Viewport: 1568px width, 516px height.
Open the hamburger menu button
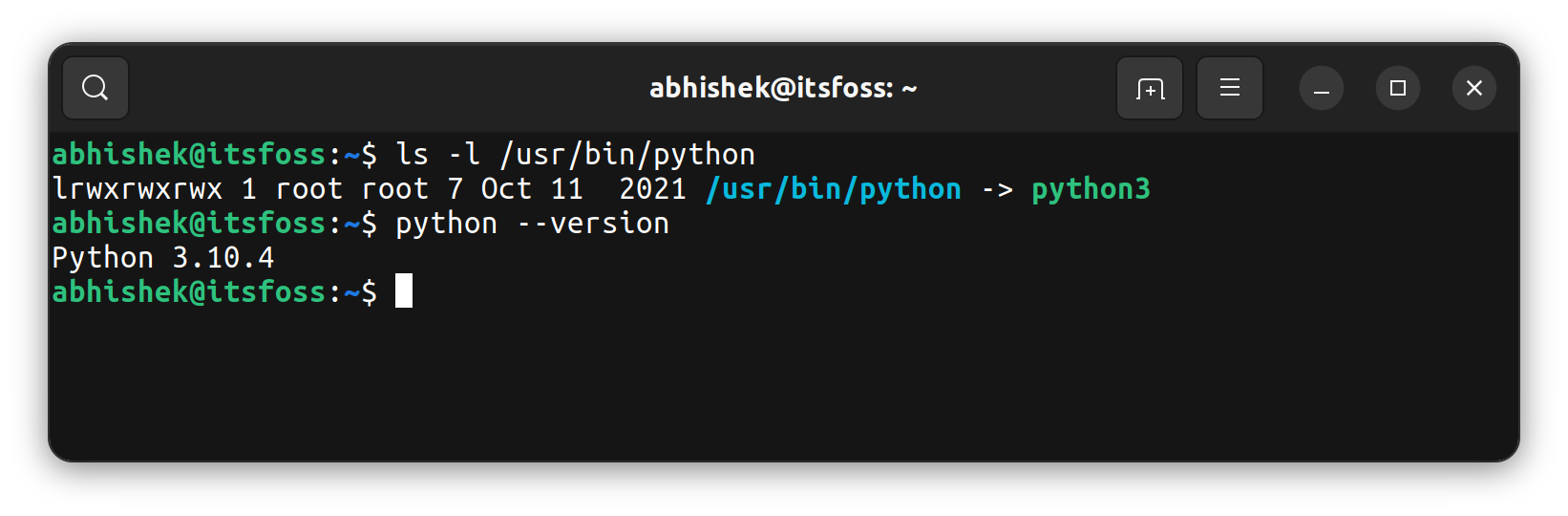coord(1230,88)
